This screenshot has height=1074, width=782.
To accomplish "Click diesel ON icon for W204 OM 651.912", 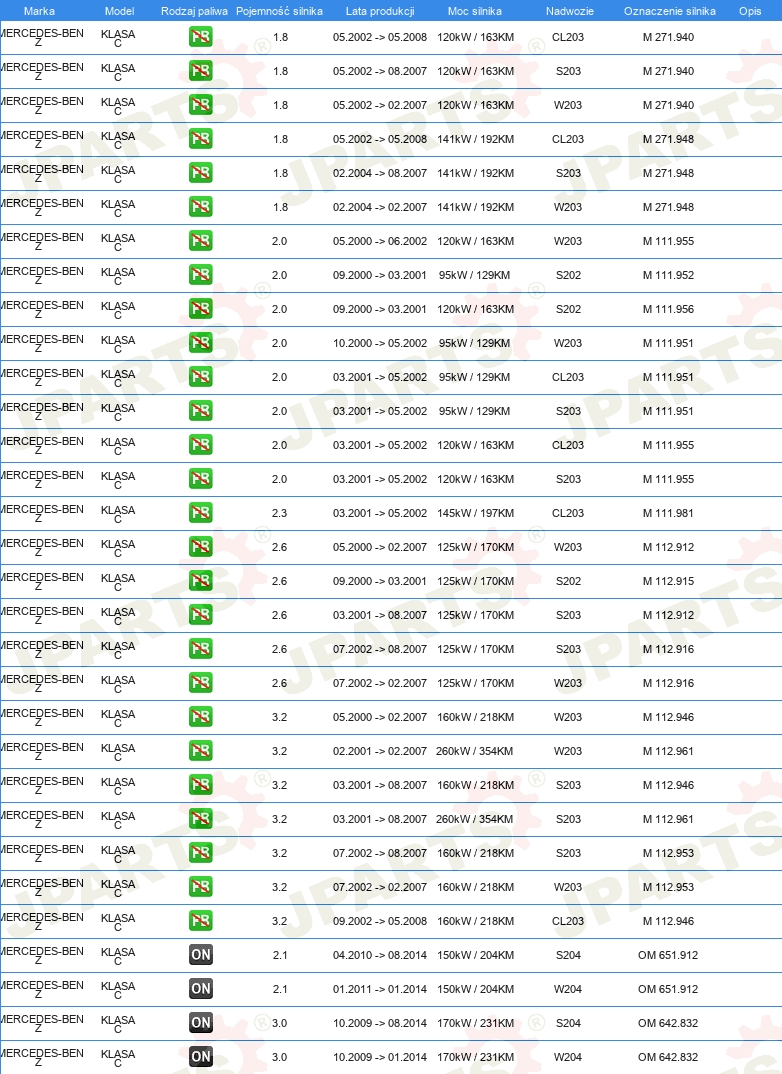I will coord(201,989).
